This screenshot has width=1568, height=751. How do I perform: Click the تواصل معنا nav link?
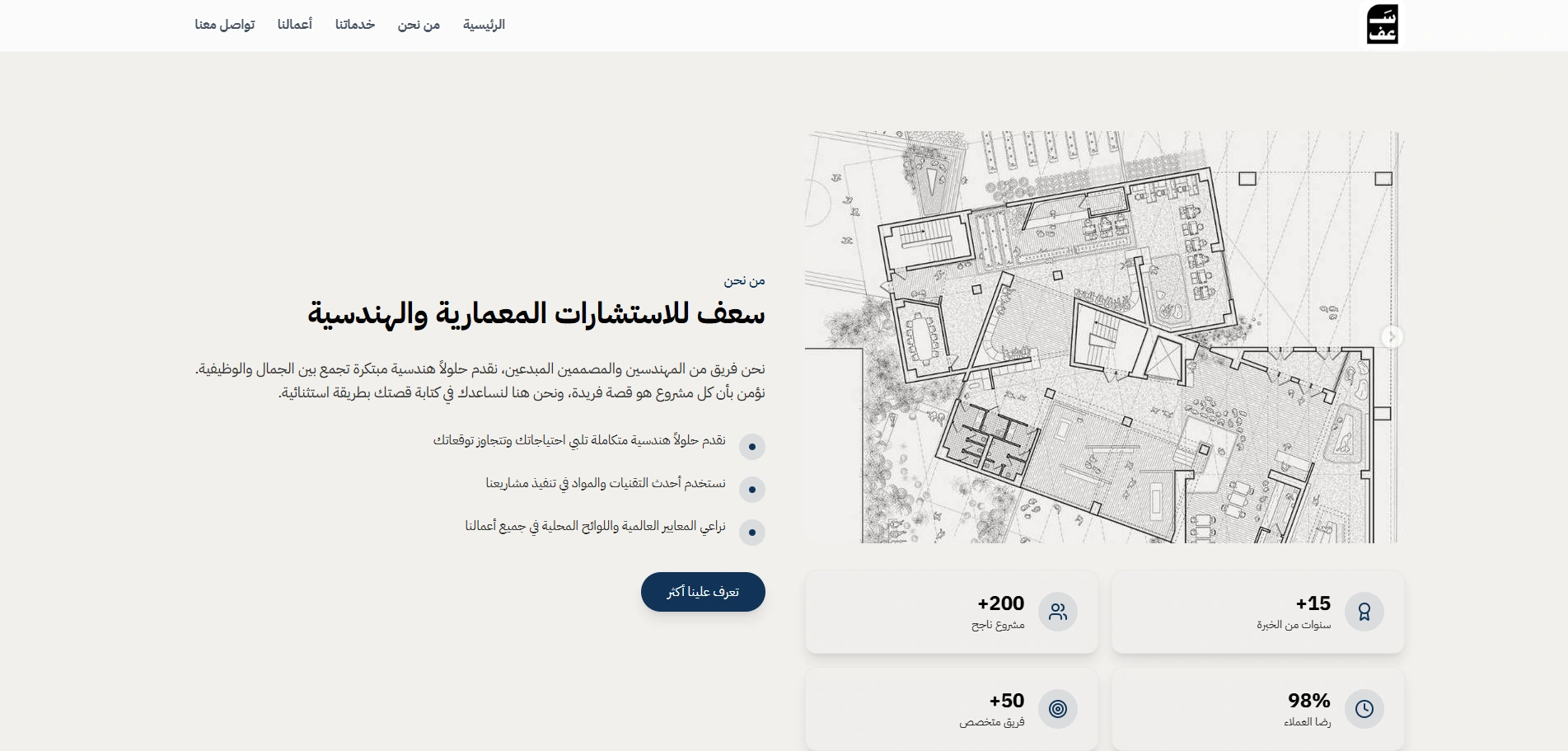pos(225,25)
